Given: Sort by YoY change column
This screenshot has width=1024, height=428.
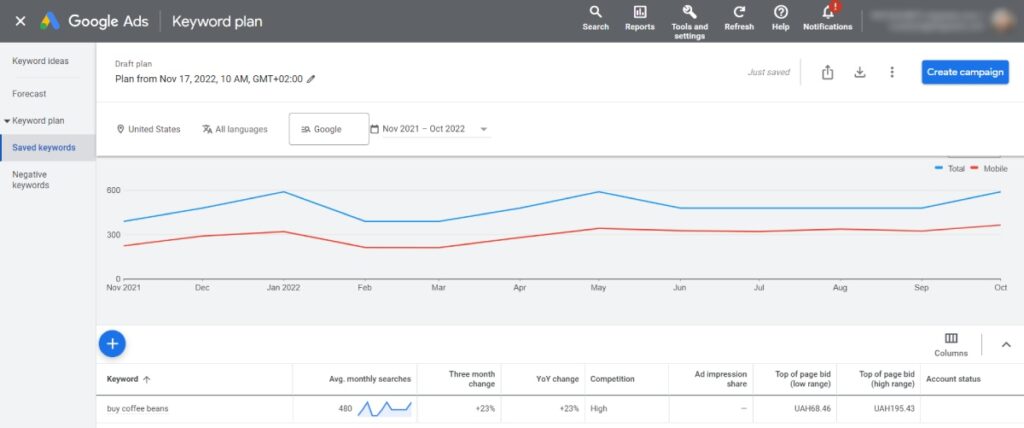Looking at the screenshot, I should (557, 379).
